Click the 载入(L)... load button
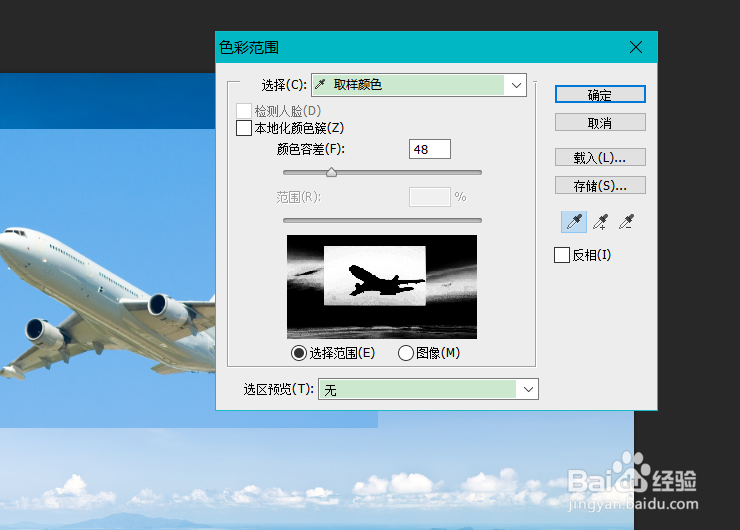 (x=600, y=157)
